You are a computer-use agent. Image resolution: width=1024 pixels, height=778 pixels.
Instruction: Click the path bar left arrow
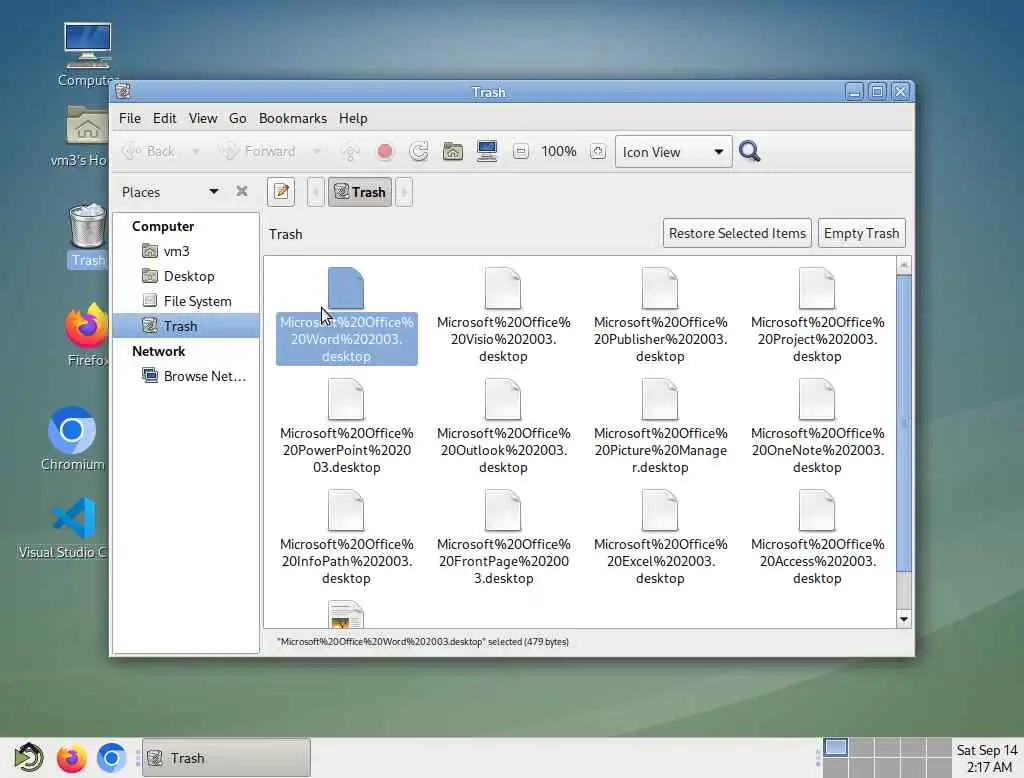click(315, 192)
